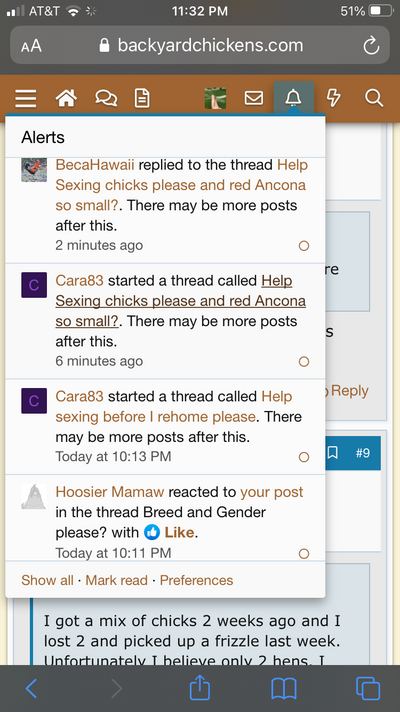Close alerts via the bell icon

[293, 98]
